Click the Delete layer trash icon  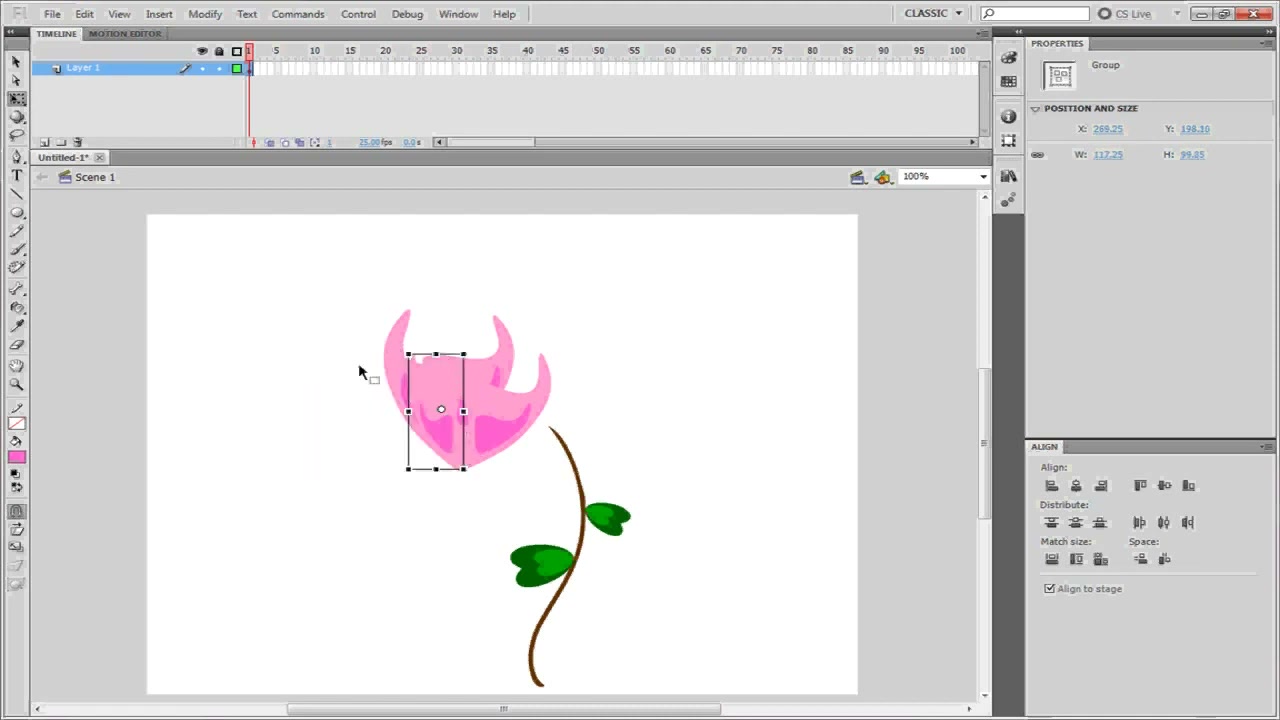(x=78, y=143)
